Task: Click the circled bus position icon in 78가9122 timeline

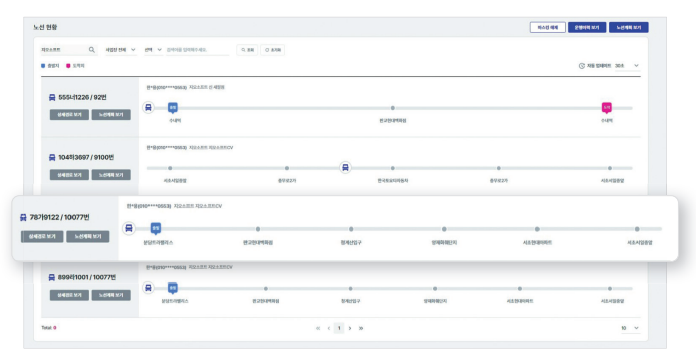Action: tap(129, 229)
